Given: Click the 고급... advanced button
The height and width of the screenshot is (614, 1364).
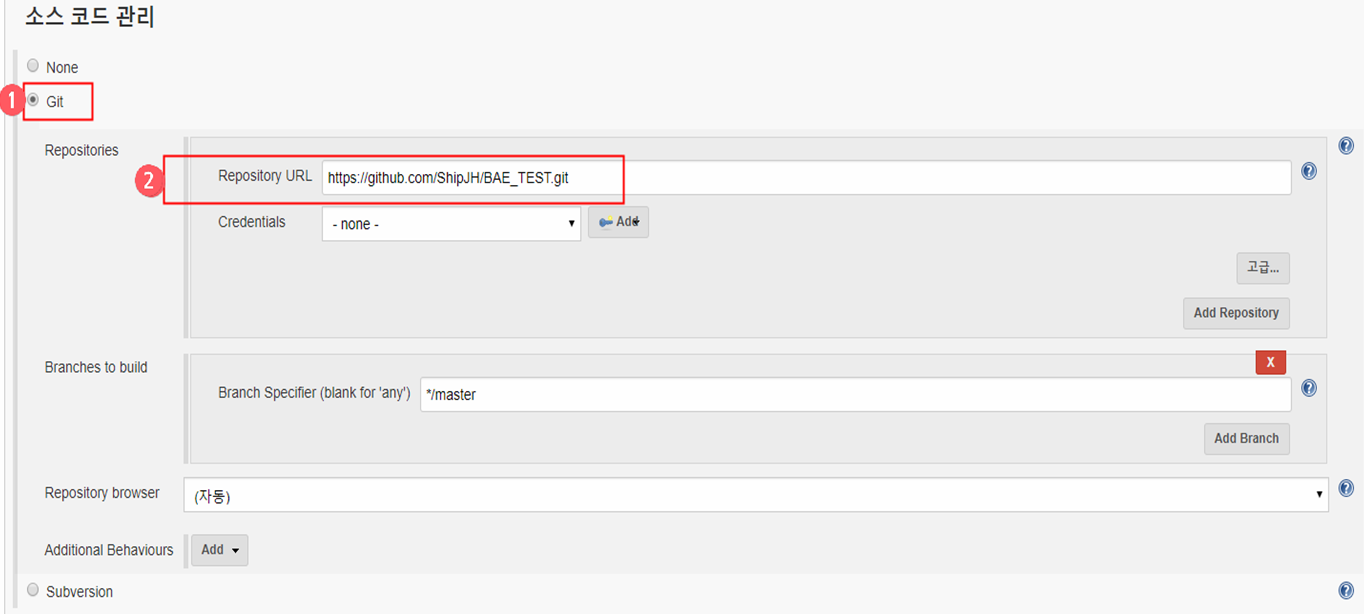Looking at the screenshot, I should pos(1263,268).
